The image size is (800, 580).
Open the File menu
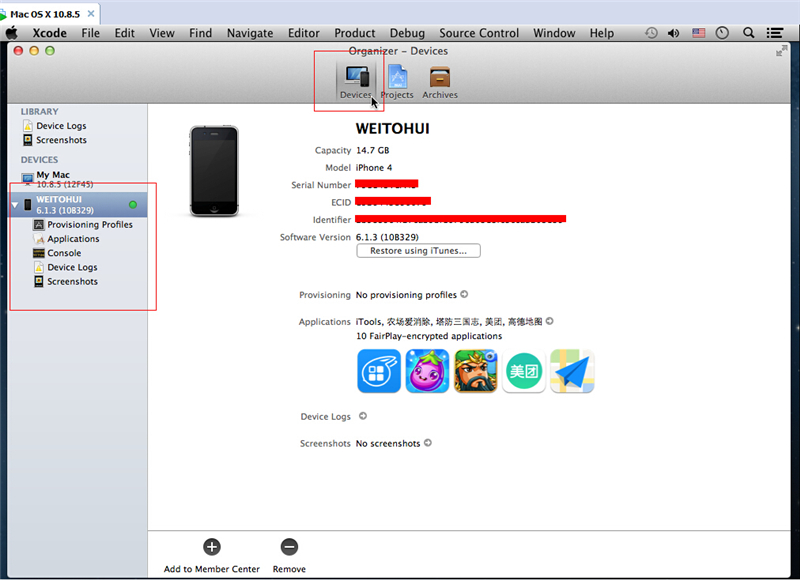point(90,33)
